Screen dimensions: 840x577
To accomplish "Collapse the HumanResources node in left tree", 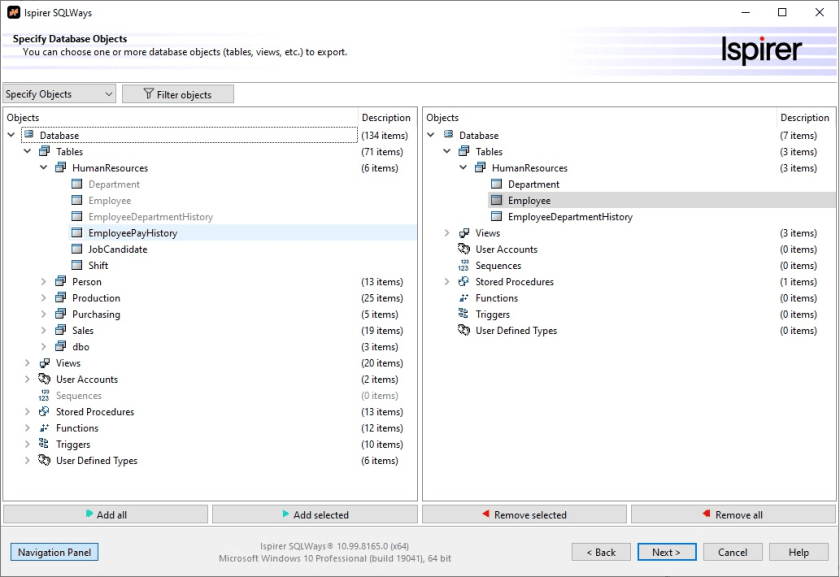I will coord(43,168).
